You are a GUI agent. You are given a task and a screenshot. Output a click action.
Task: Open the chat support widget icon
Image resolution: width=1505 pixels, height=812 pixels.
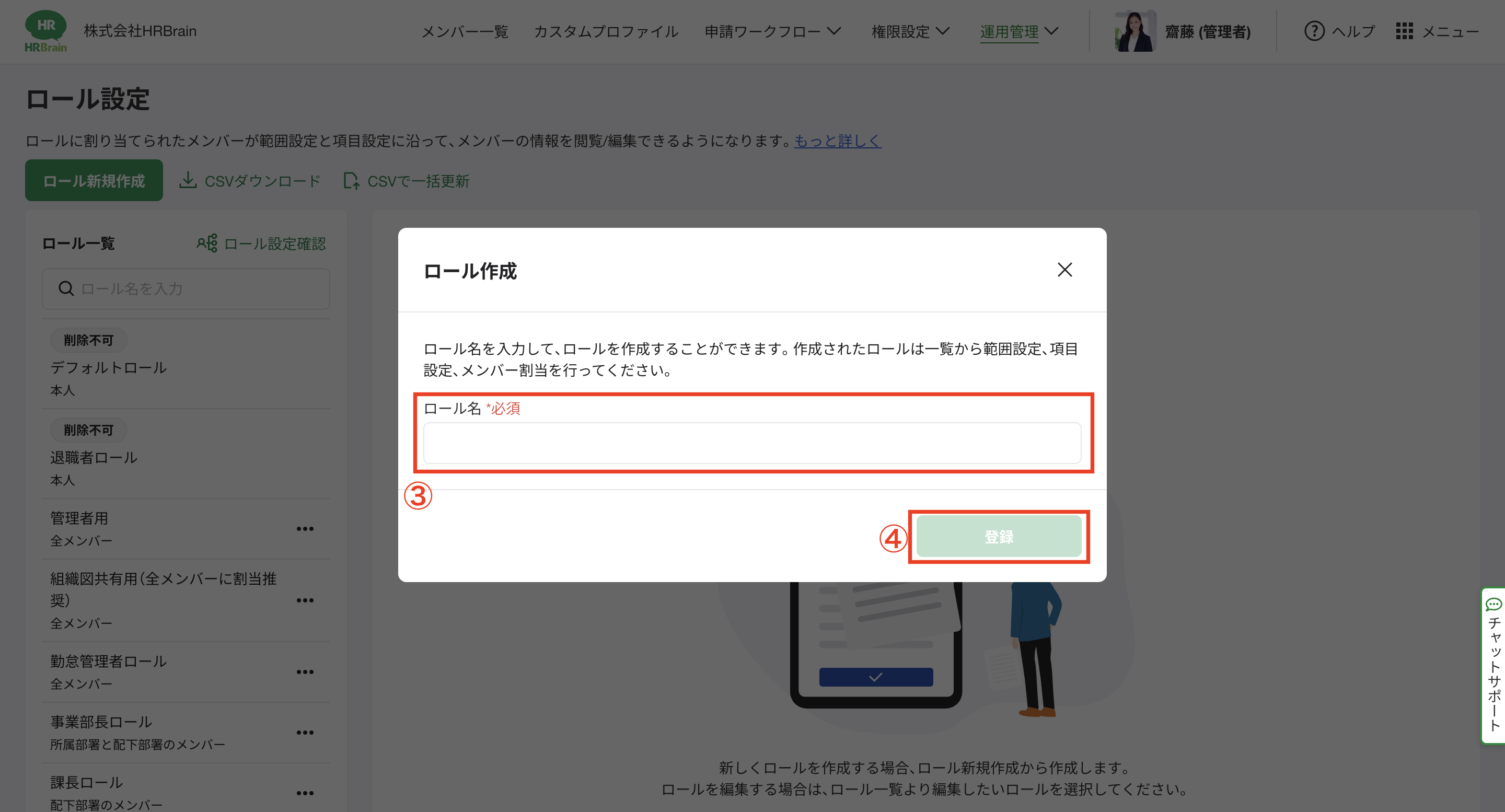[x=1494, y=604]
